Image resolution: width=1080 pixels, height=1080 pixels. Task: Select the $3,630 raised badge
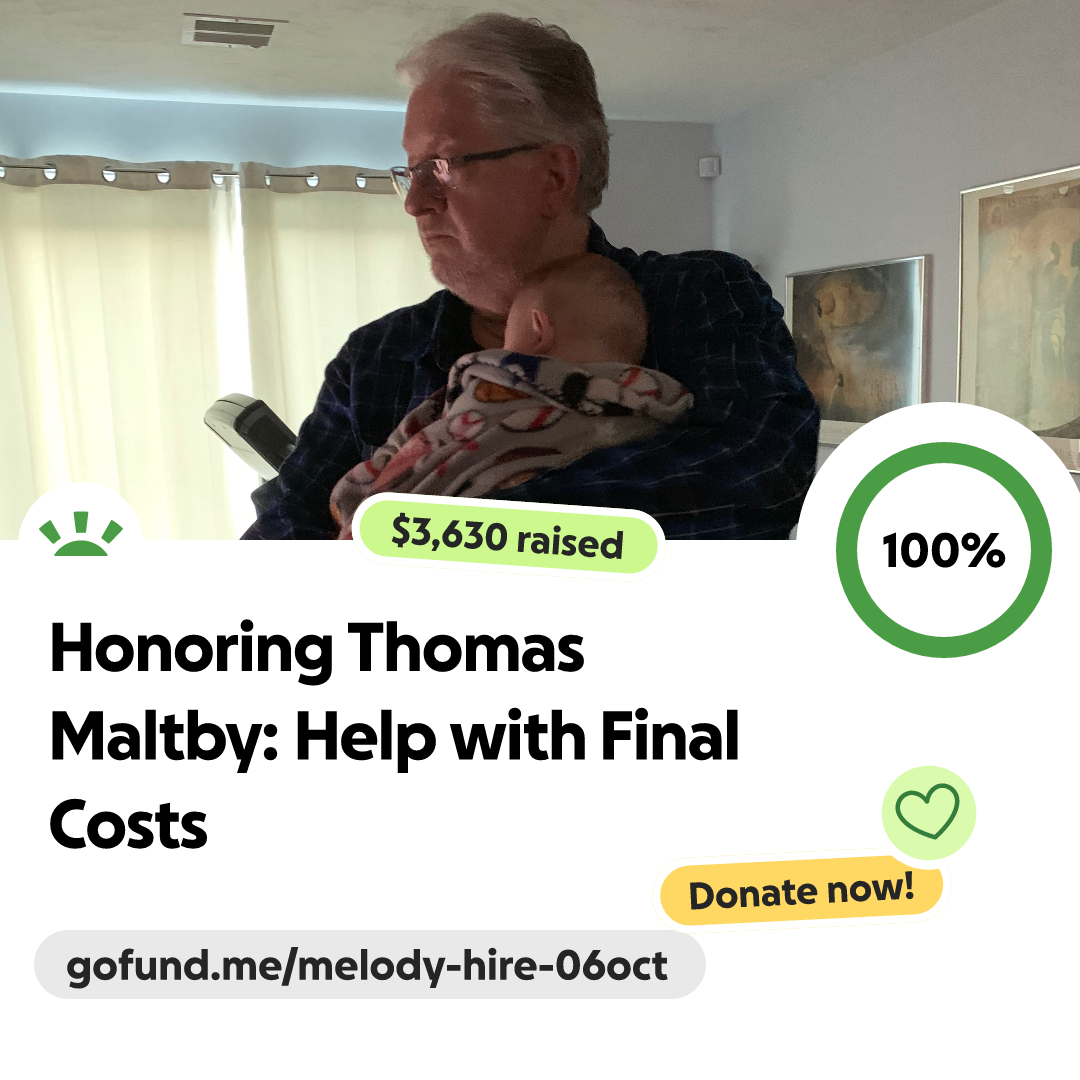click(x=508, y=537)
